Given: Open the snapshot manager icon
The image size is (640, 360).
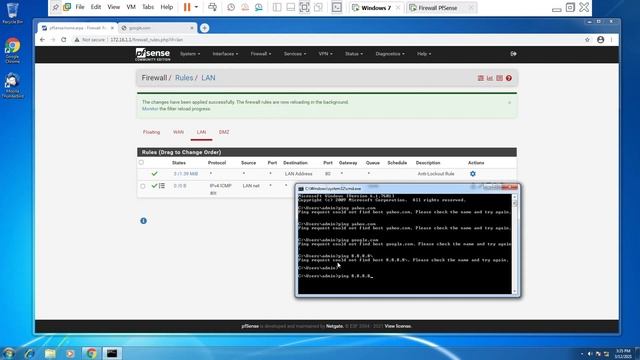Looking at the screenshot, I should (x=259, y=7).
